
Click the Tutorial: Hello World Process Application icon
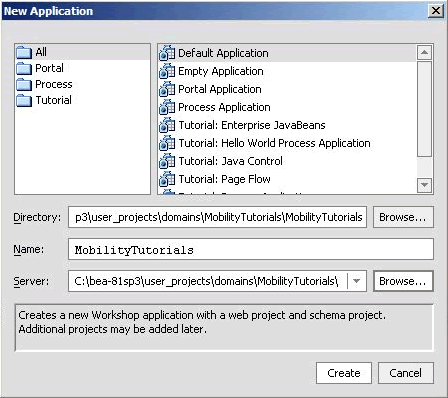click(x=167, y=143)
